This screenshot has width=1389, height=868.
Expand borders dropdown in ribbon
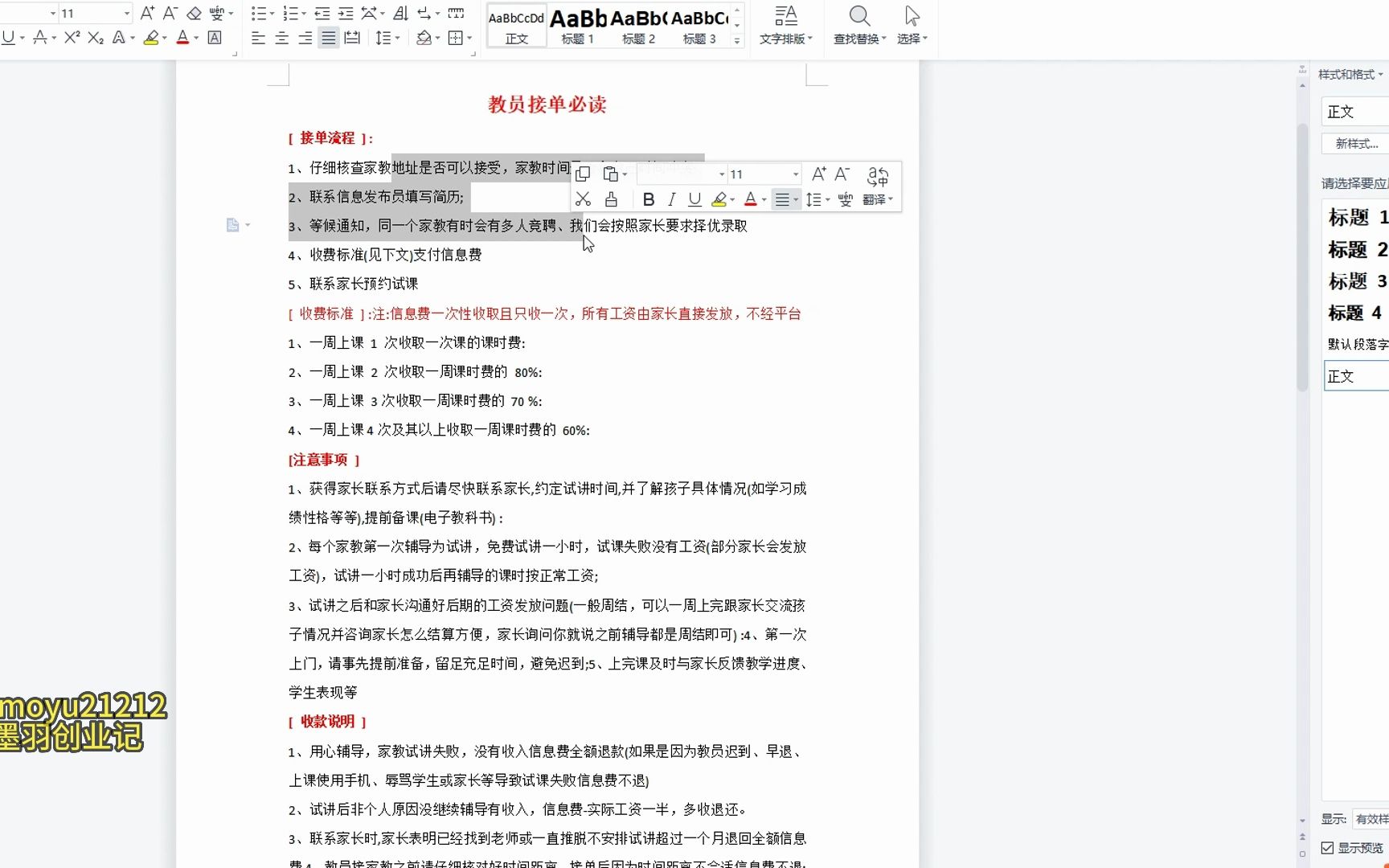pos(469,38)
